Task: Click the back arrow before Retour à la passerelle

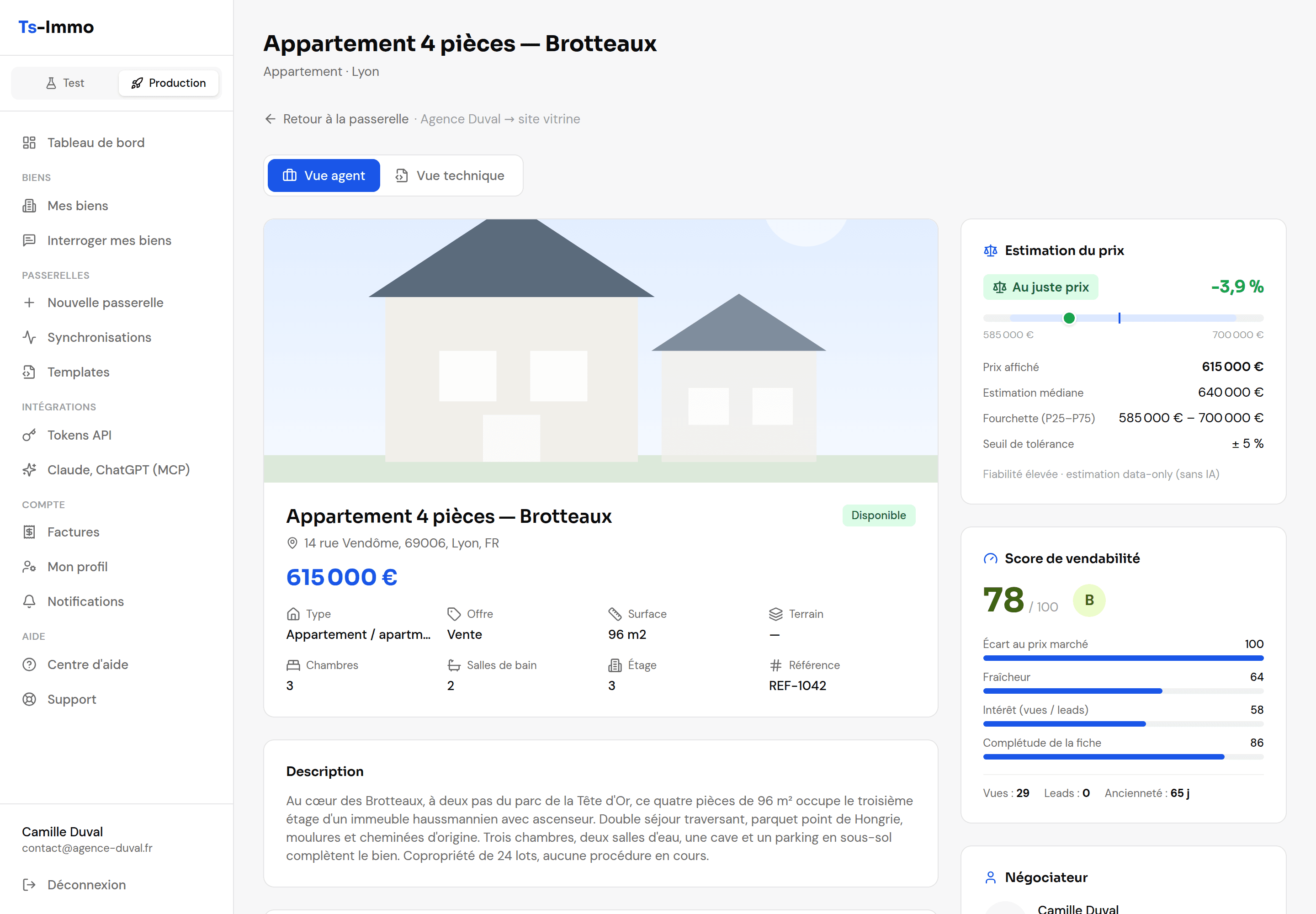Action: coord(271,118)
